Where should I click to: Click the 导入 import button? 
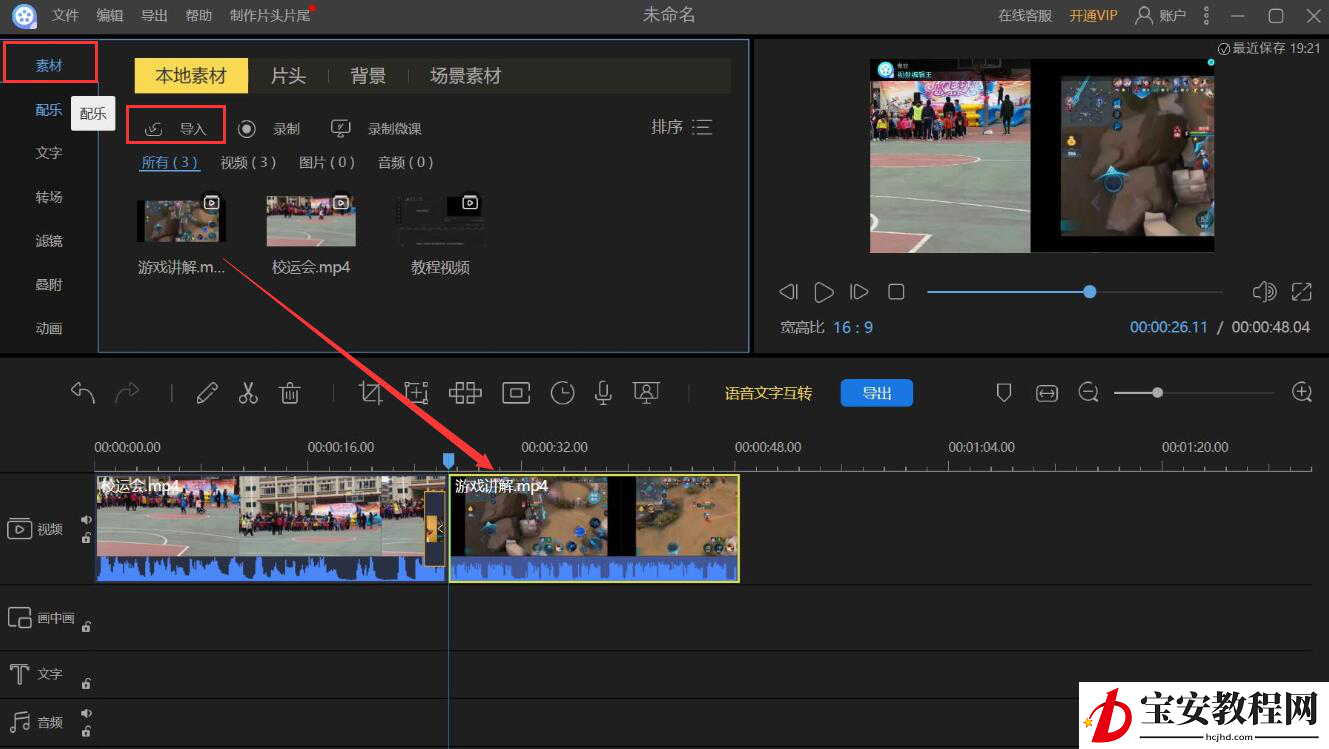point(176,128)
